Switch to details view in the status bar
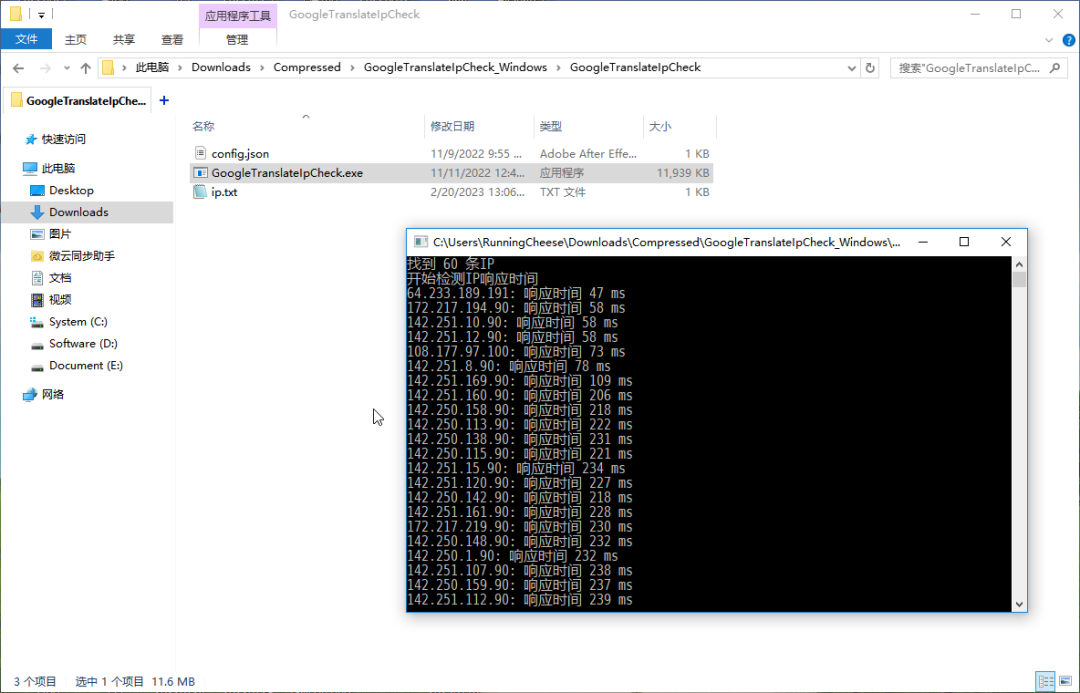Screen dimensions: 1080x693 point(1045,681)
